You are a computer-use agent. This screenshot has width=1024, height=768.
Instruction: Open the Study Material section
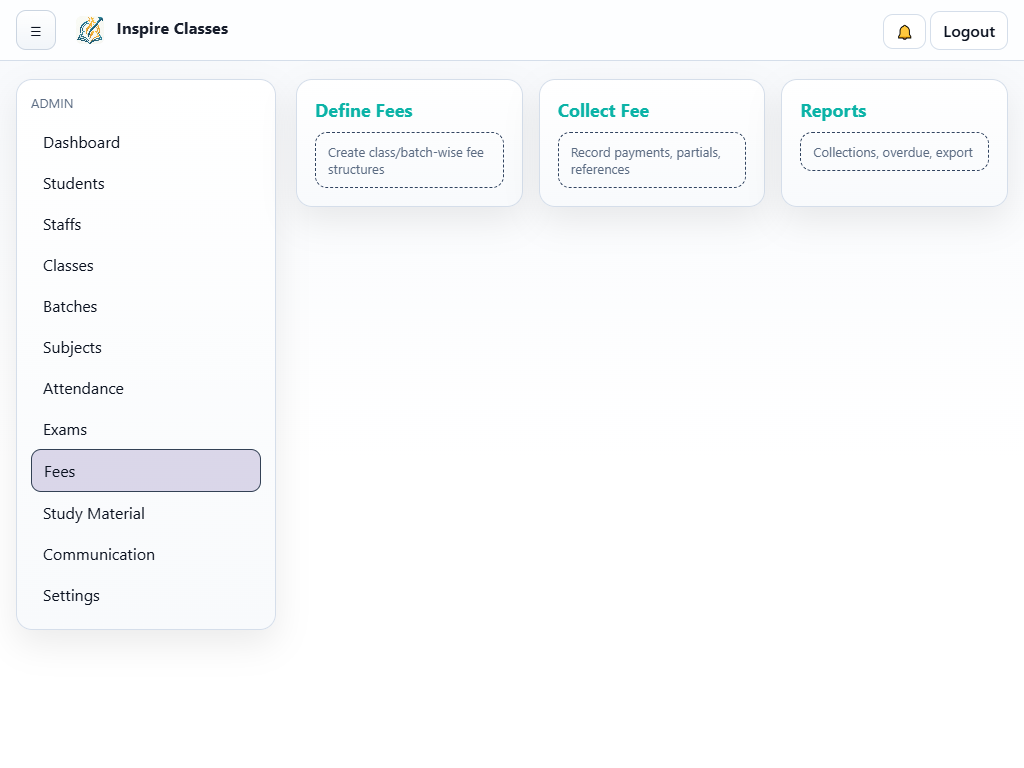click(93, 513)
